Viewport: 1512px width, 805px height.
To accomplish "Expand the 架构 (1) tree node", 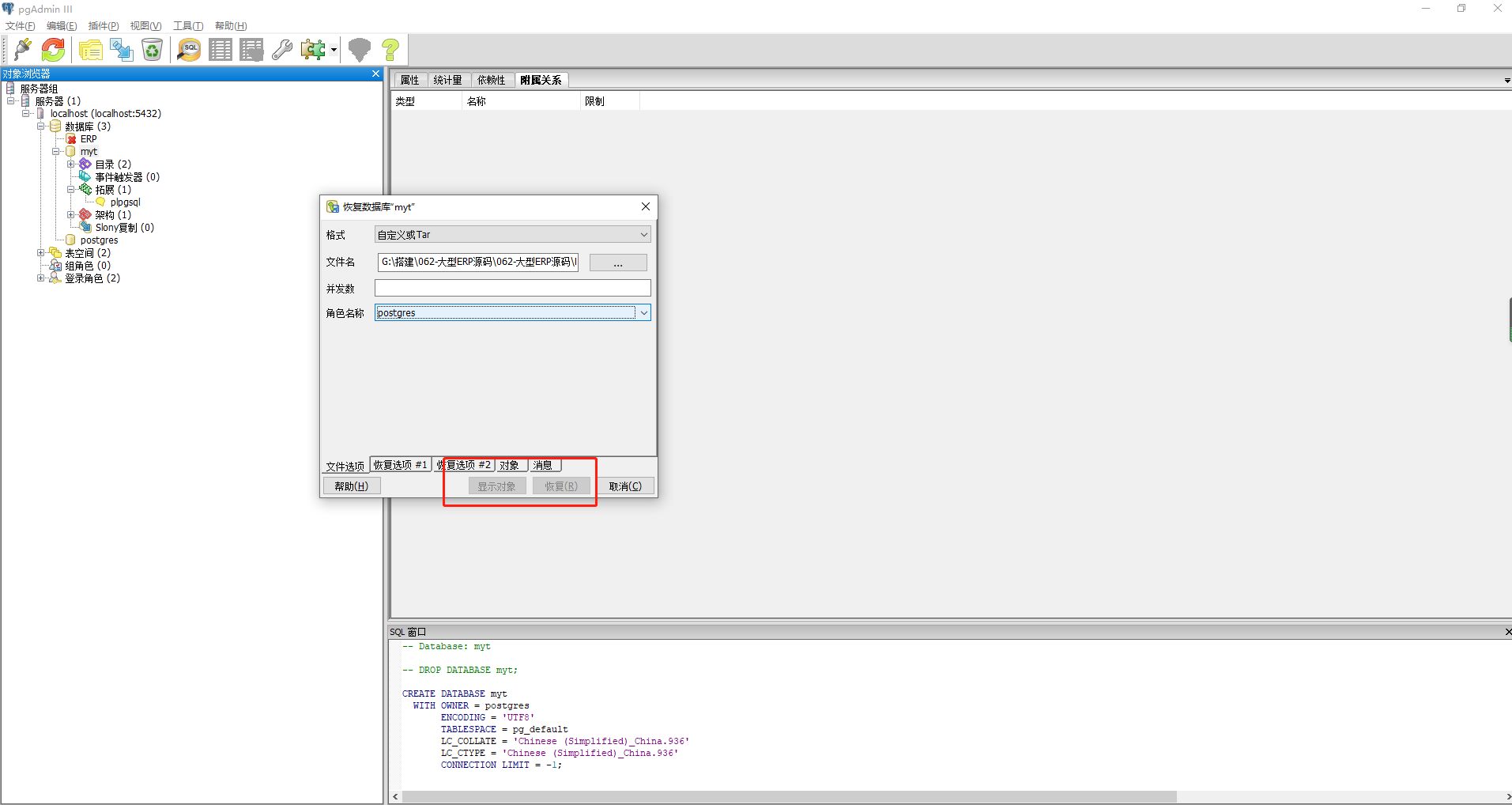I will 71,214.
